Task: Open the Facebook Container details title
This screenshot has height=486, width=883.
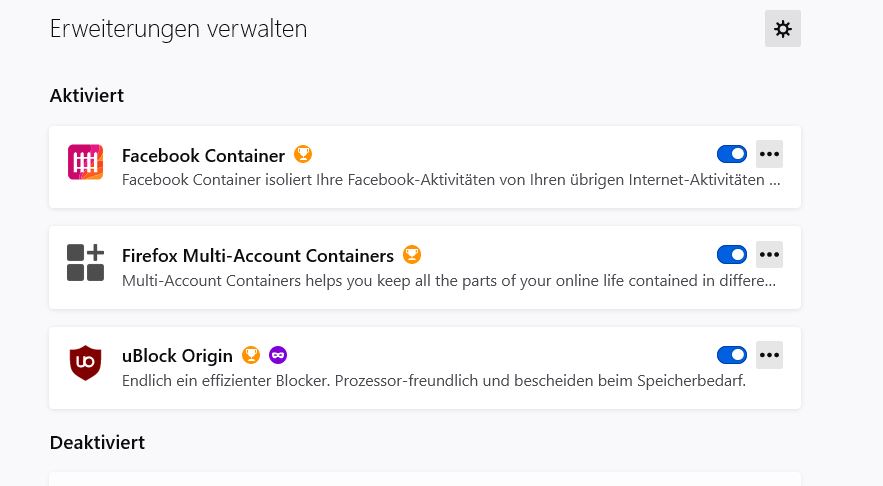Action: tap(203, 156)
